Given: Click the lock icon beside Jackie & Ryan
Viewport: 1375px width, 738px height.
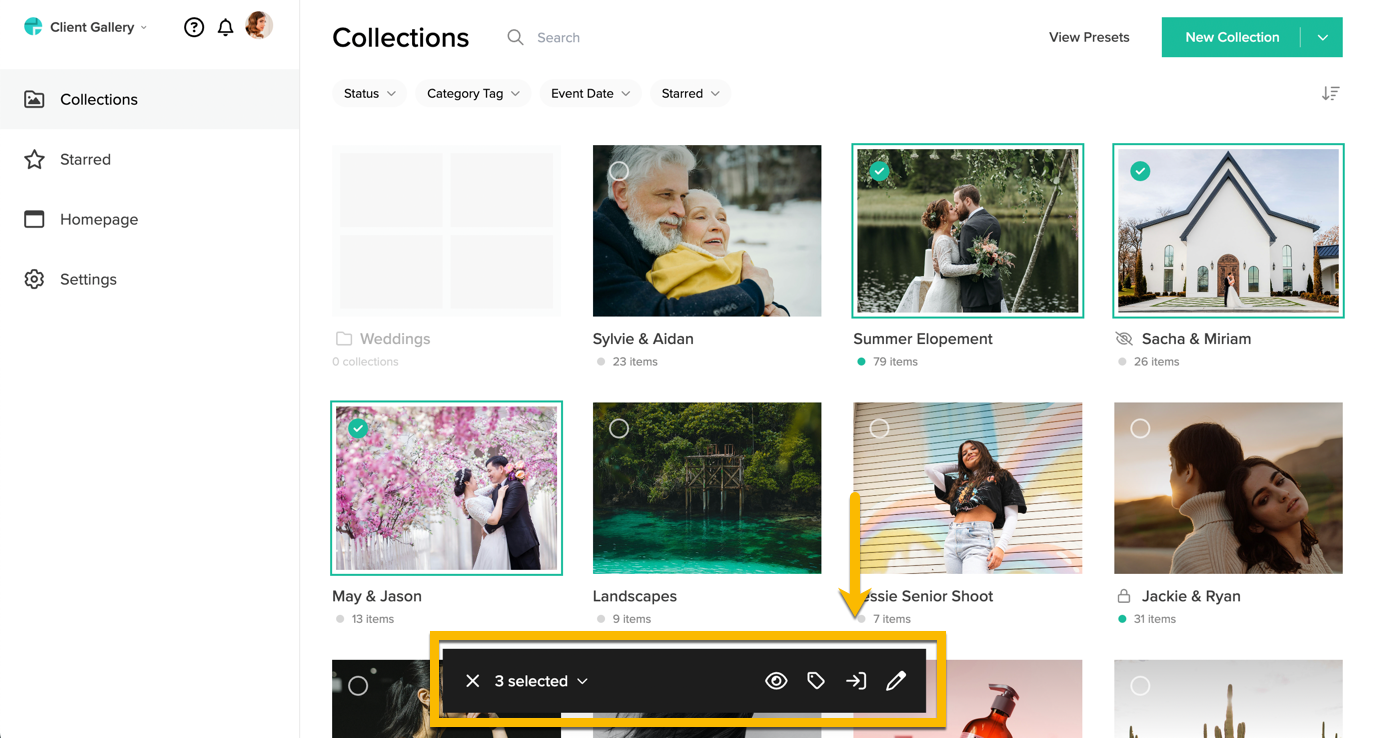Looking at the screenshot, I should pyautogui.click(x=1124, y=596).
